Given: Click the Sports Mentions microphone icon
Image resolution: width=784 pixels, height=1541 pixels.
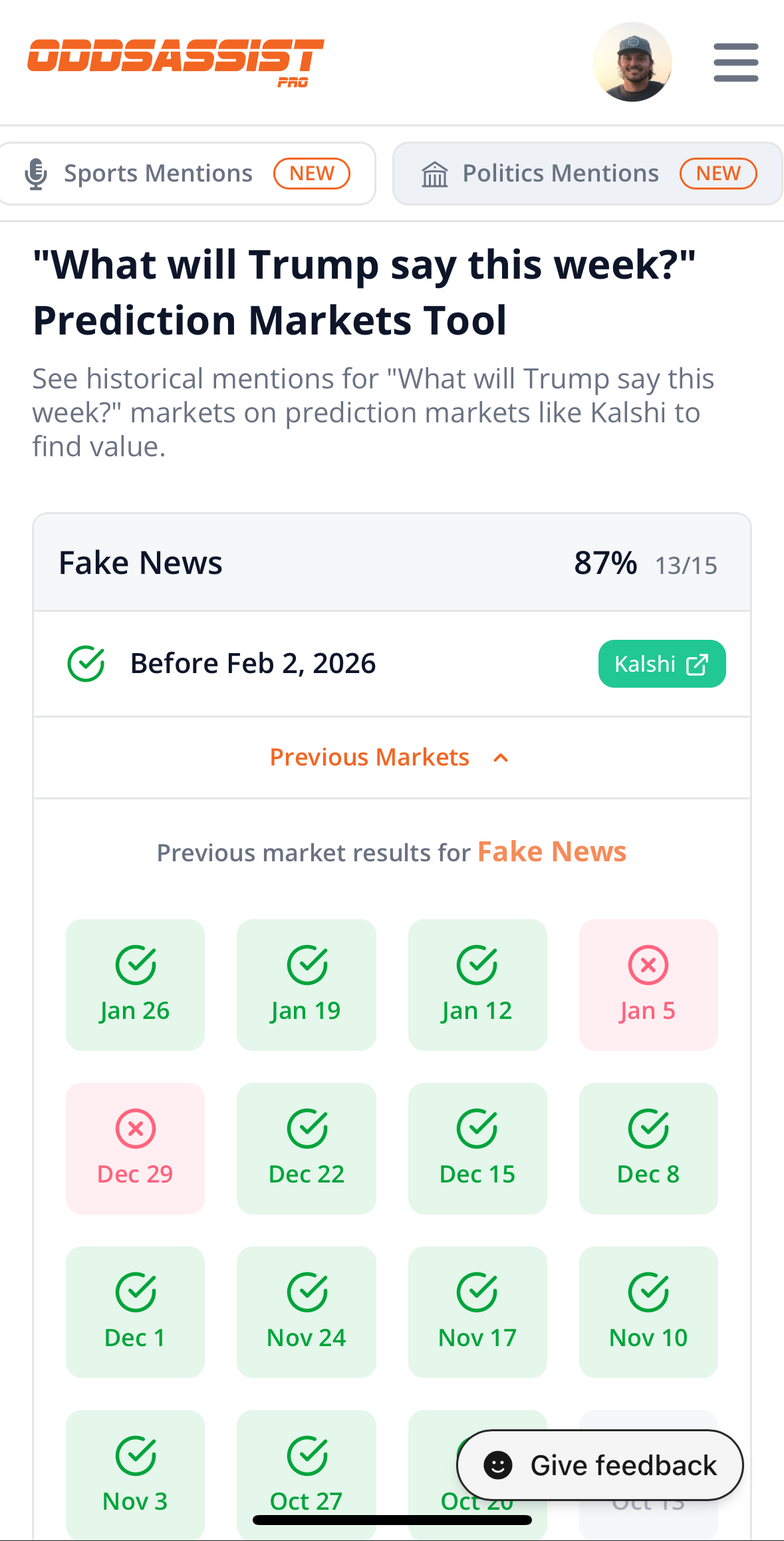Looking at the screenshot, I should pyautogui.click(x=36, y=173).
